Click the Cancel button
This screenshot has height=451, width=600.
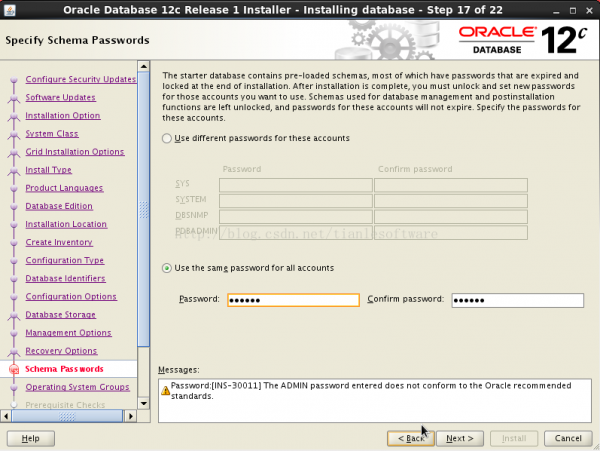click(568, 438)
